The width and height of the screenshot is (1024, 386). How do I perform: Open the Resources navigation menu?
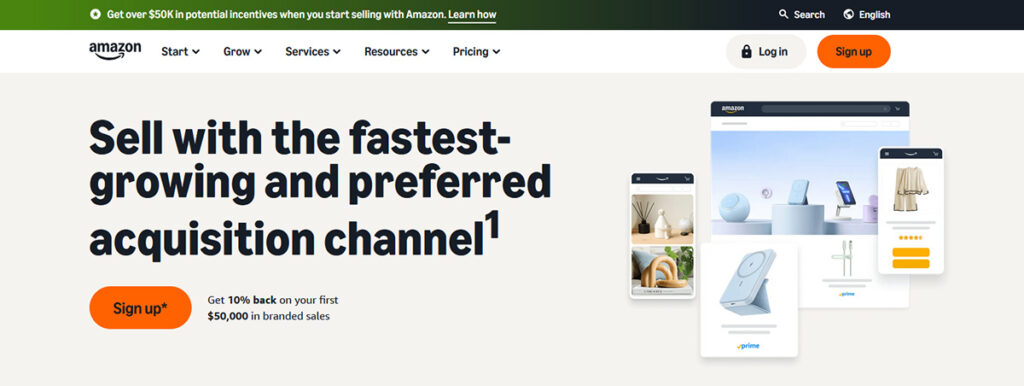pyautogui.click(x=397, y=52)
